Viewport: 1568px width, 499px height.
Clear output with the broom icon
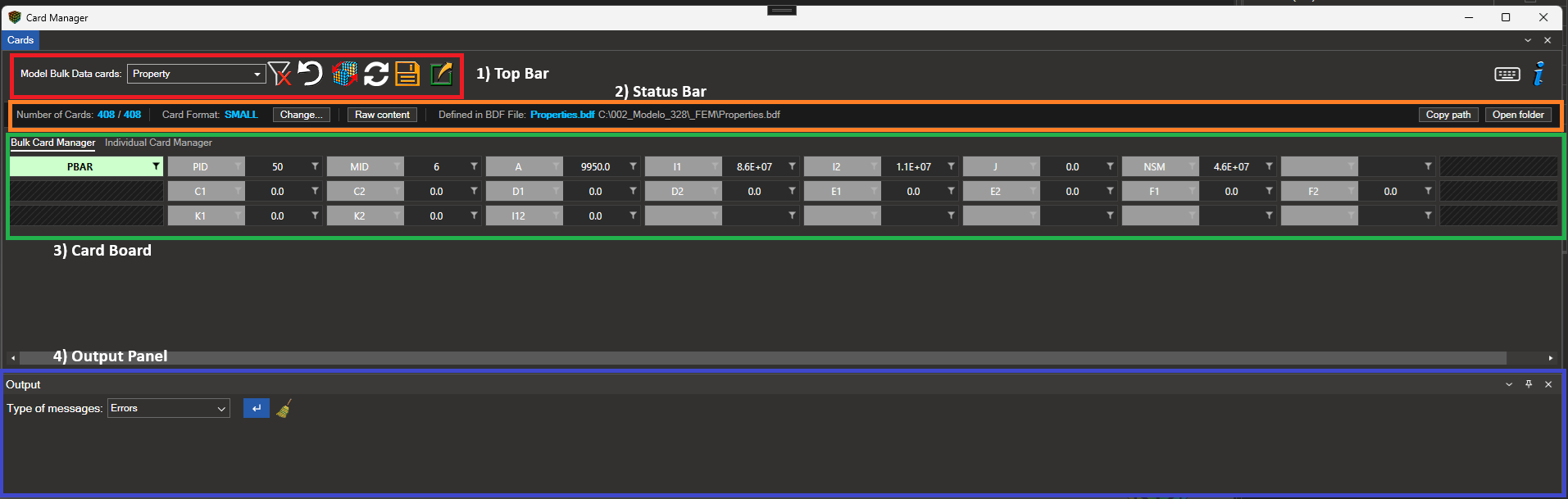(x=284, y=408)
